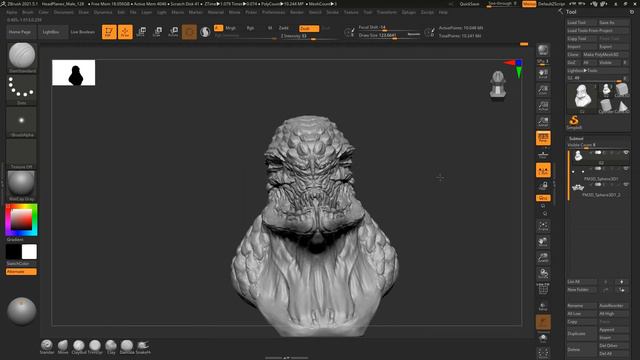Toggle the Mrgb button
640x360 pixels.
pyautogui.click(x=231, y=28)
